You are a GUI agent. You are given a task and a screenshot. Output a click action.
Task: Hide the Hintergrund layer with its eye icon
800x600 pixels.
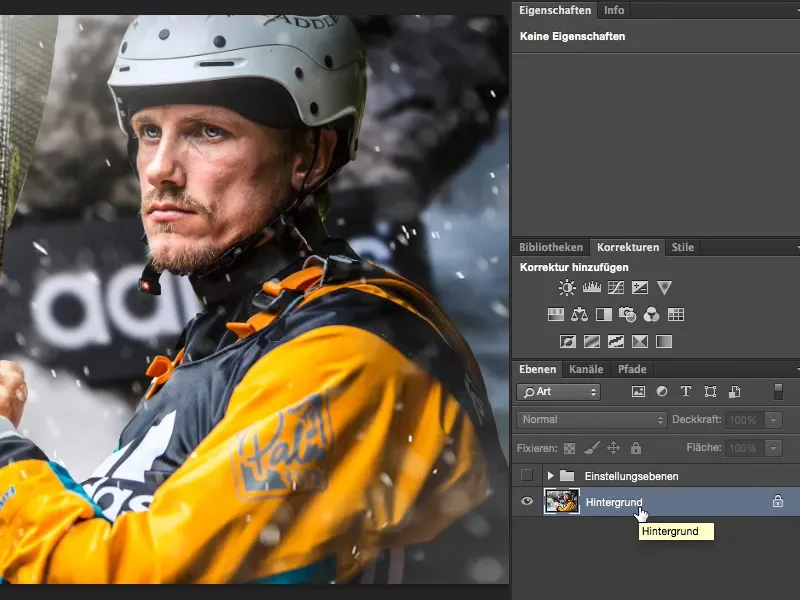(527, 502)
